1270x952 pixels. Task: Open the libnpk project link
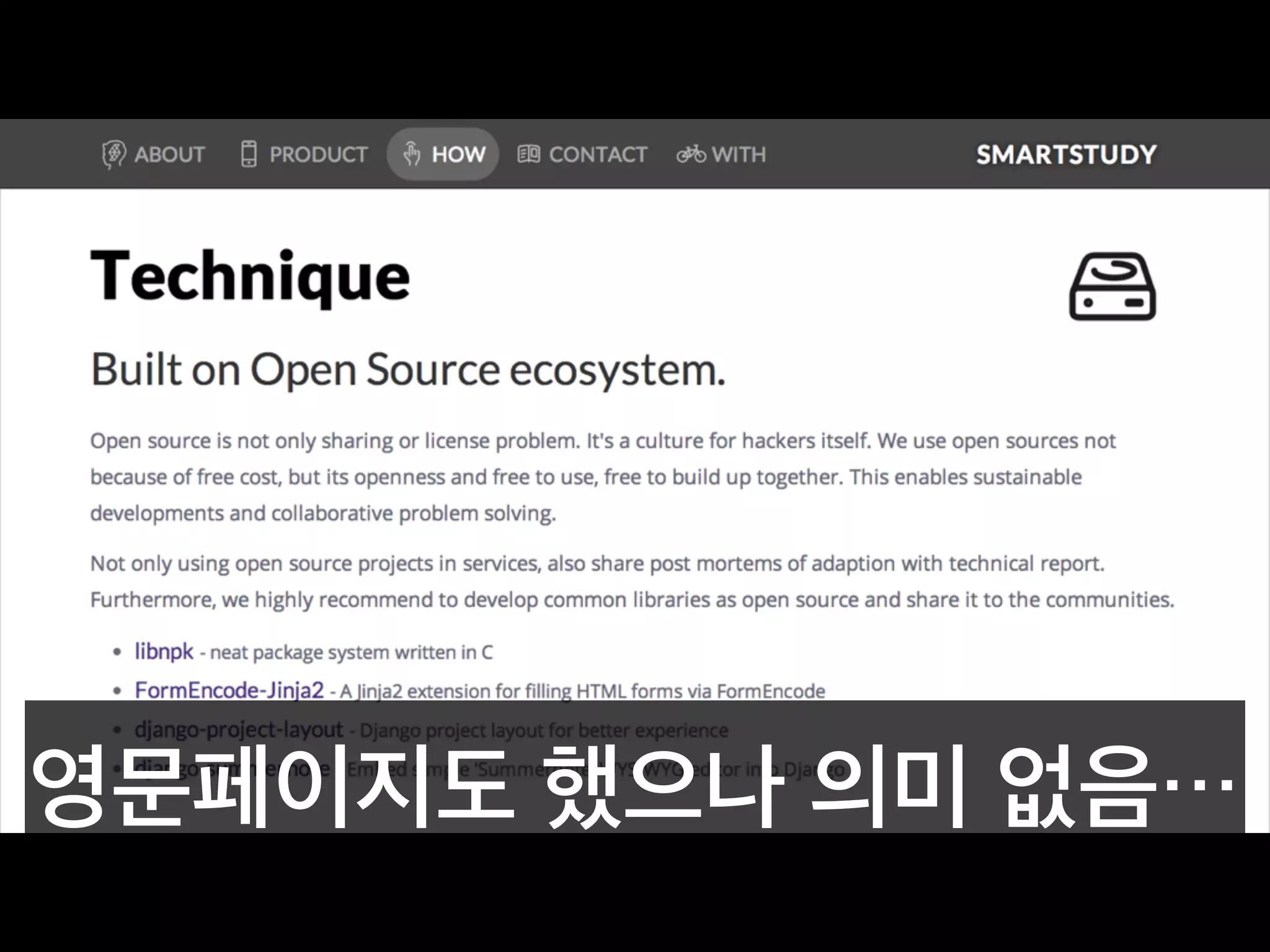[164, 651]
